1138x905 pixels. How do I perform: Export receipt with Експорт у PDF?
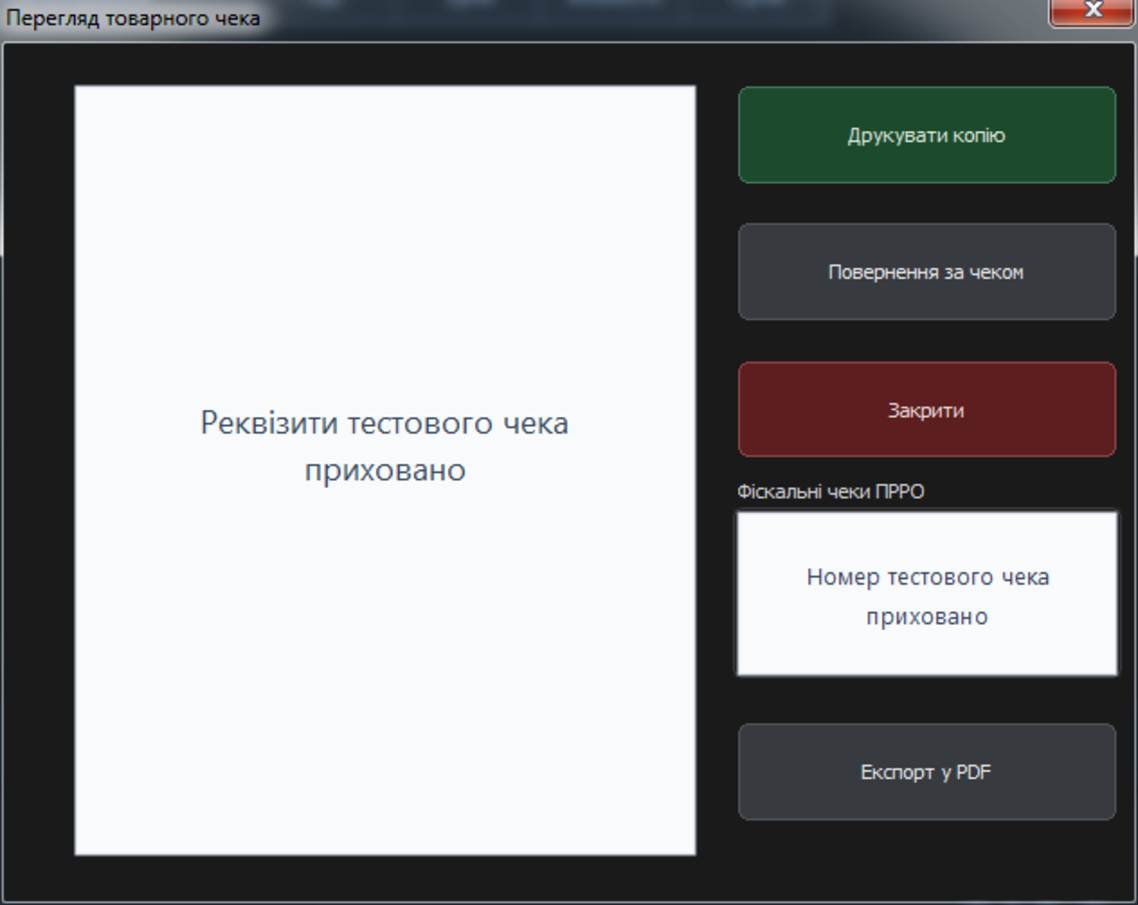click(927, 772)
